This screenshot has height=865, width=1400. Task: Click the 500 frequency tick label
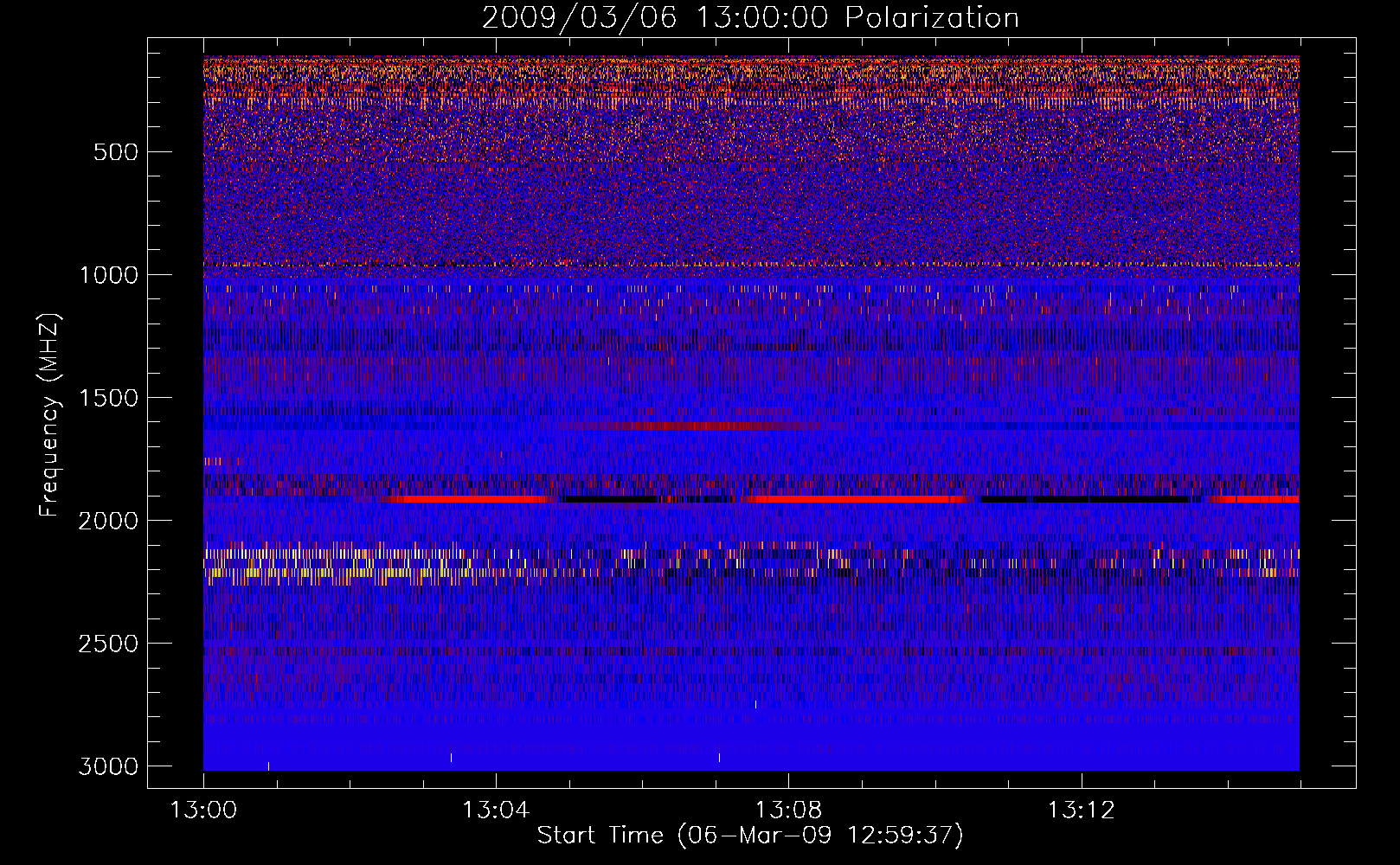click(x=115, y=152)
